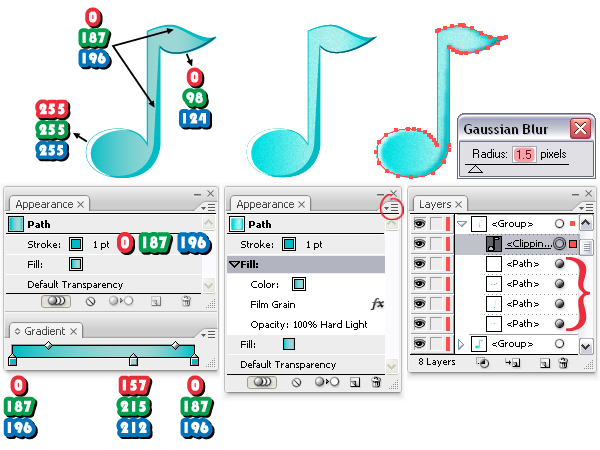Image resolution: width=600 pixels, height=450 pixels.
Task: Click Clear Appearance icon in Appearance panel above Gradient
Action: click(90, 302)
